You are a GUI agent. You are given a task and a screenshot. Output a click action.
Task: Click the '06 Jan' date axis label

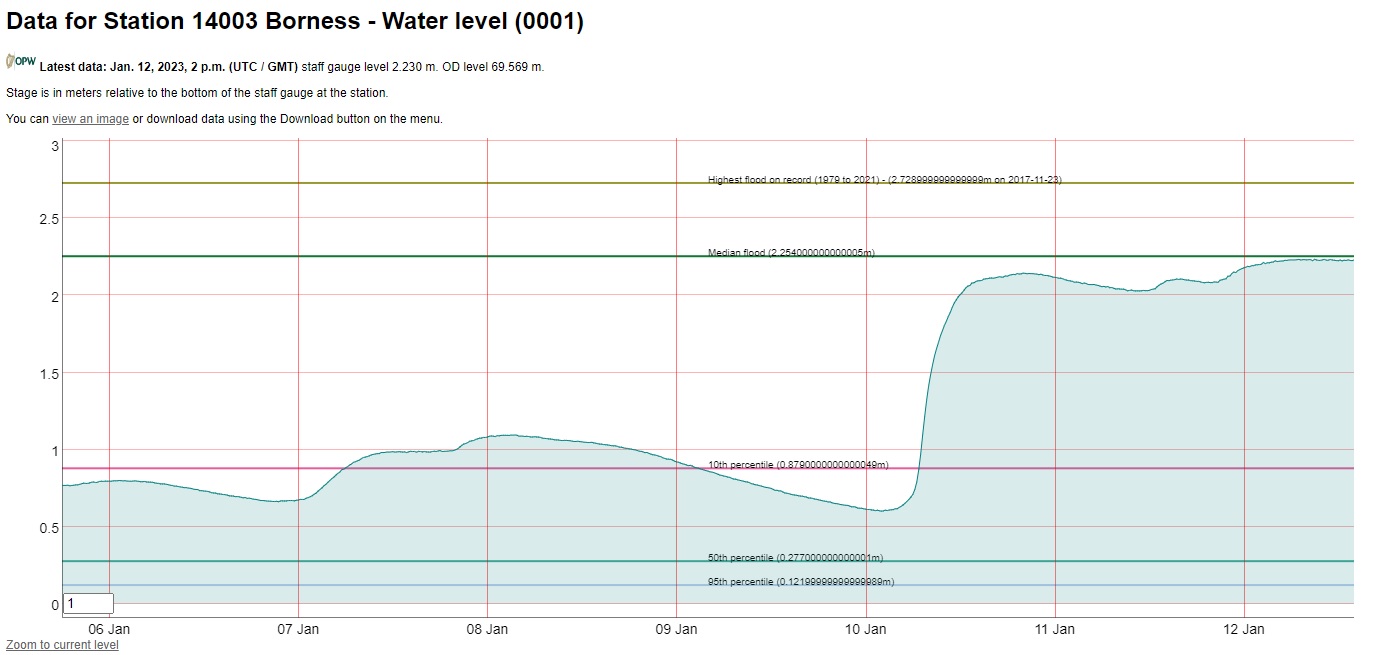pos(109,629)
